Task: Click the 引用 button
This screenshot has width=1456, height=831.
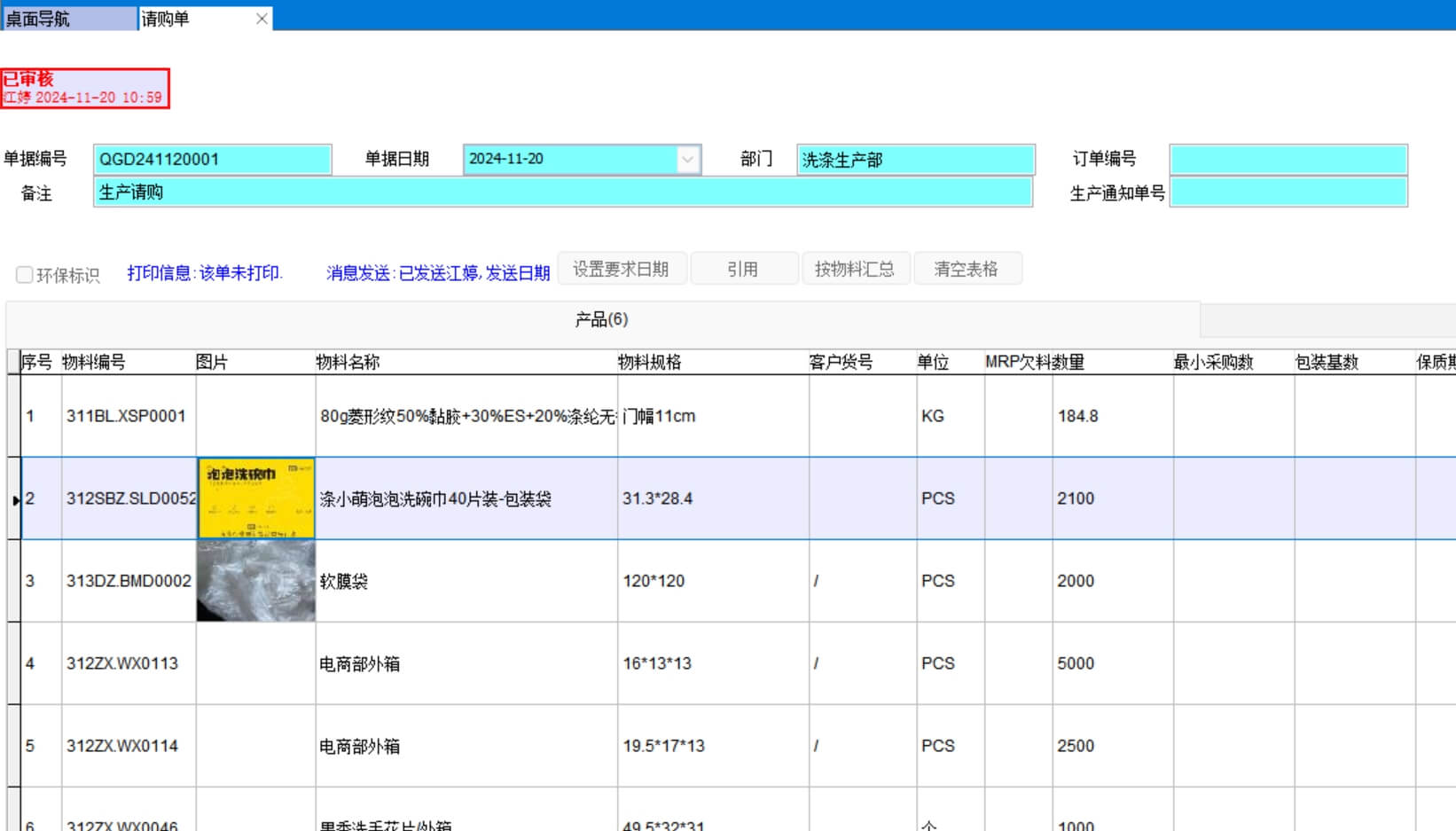Action: pos(743,269)
